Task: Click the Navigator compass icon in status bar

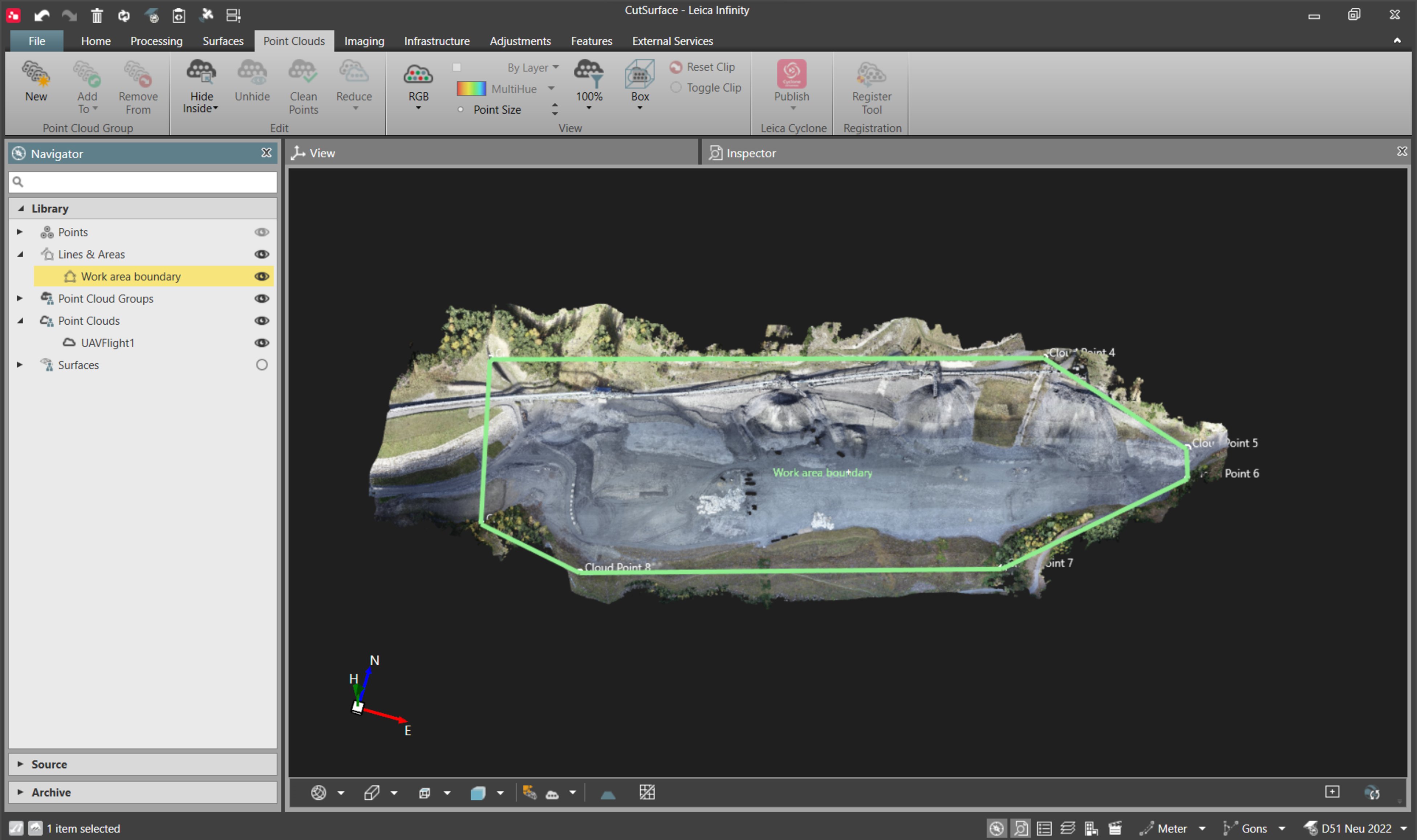Action: pos(996,829)
